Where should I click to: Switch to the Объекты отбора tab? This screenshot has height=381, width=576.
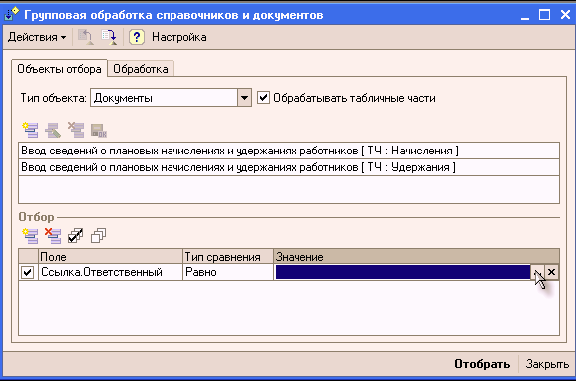pyautogui.click(x=59, y=69)
